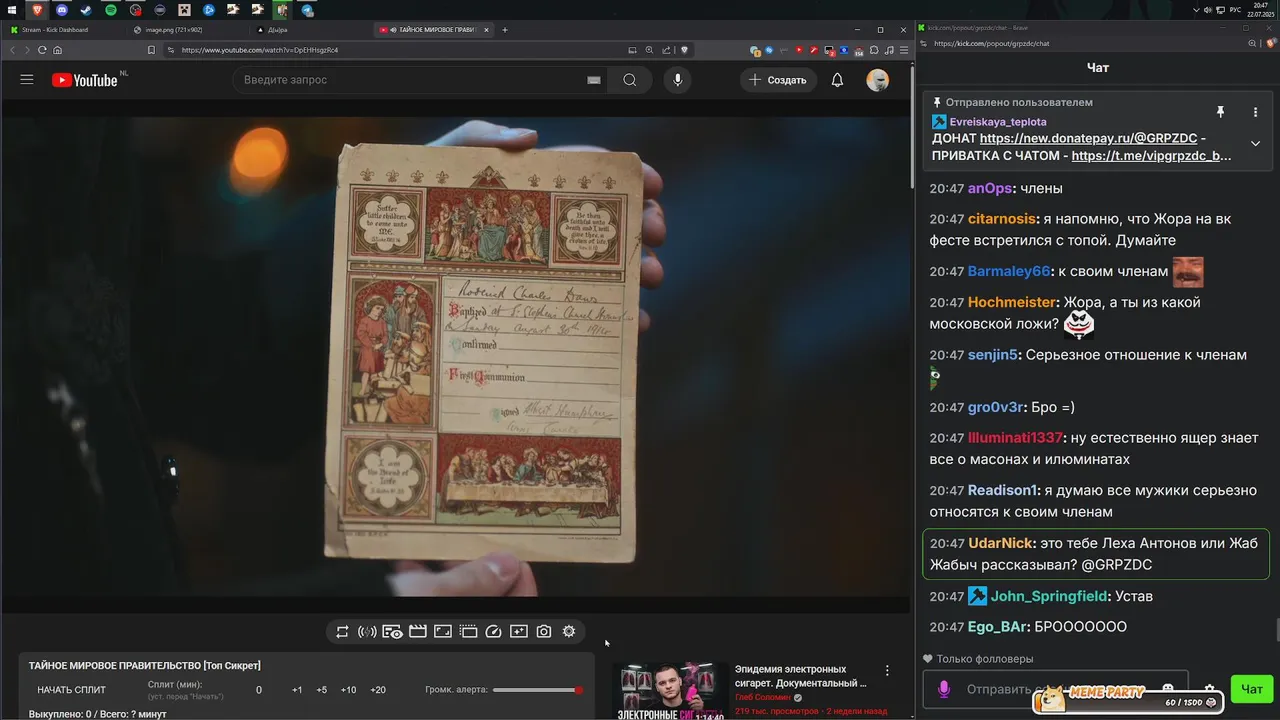Toggle the resize player rectangle icon
The height and width of the screenshot is (720, 1280).
(x=443, y=631)
